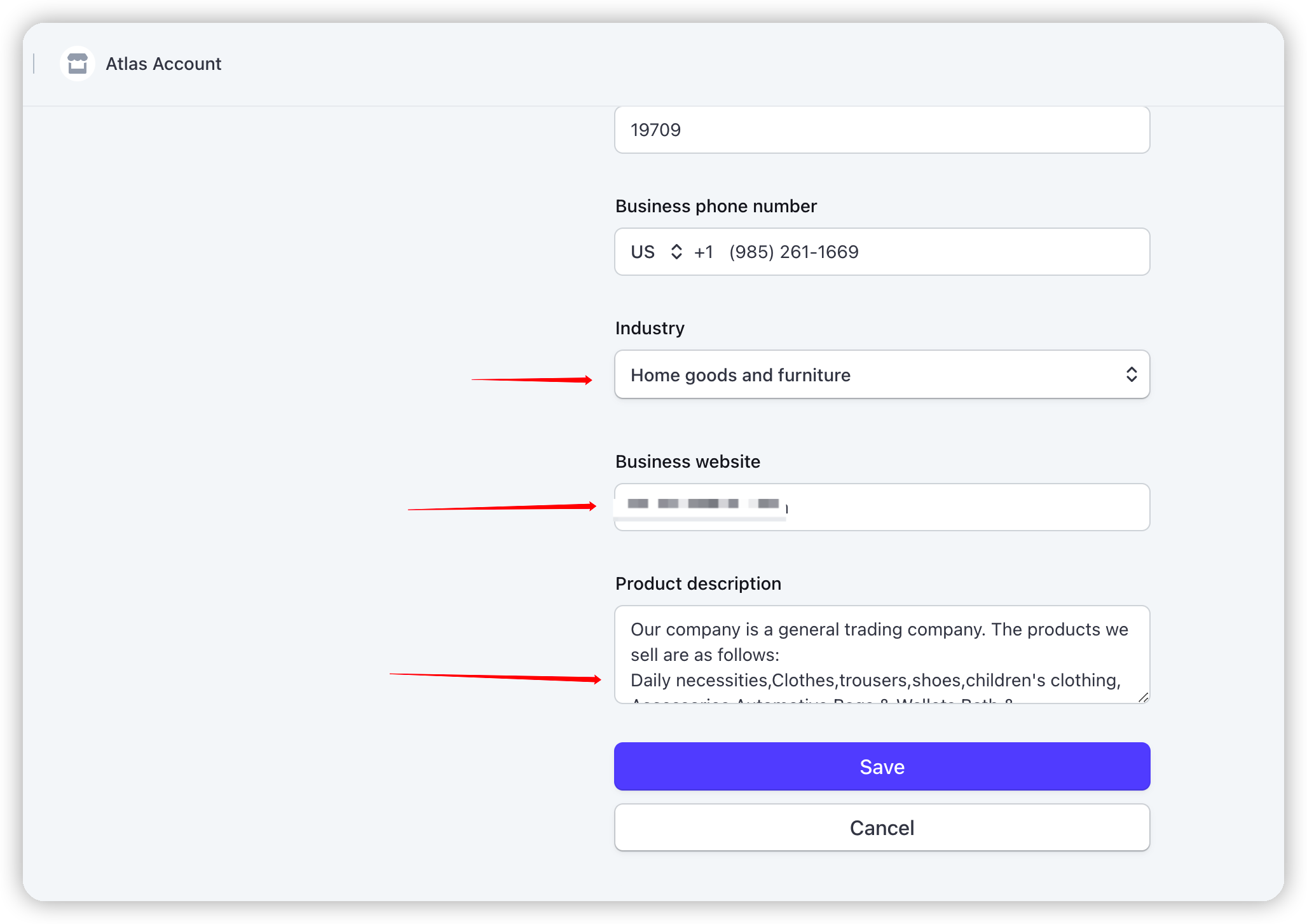Click the Business phone number label
Viewport: 1307px width, 924px height.
click(x=716, y=206)
